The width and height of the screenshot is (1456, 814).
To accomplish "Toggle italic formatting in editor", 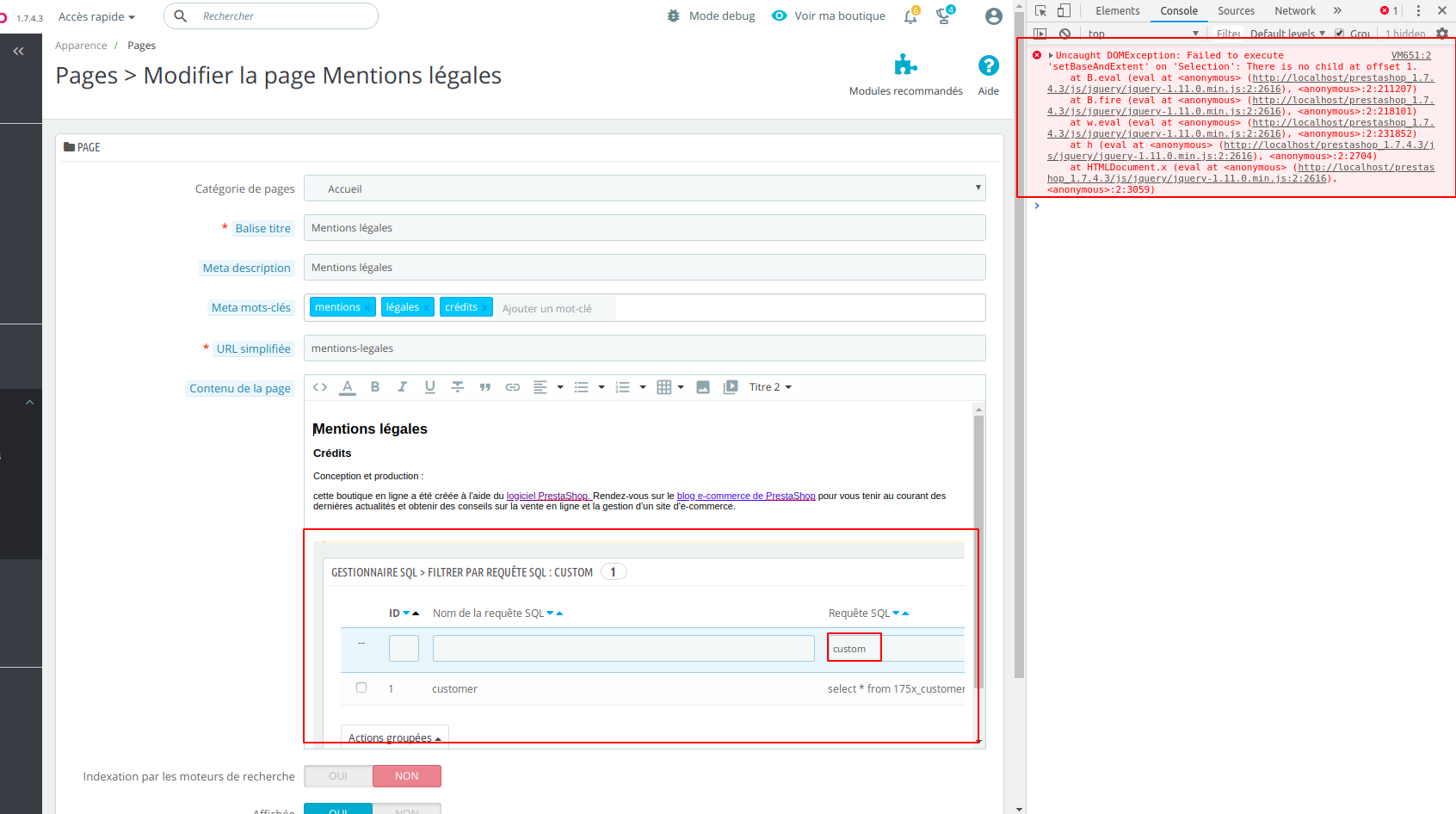I will pyautogui.click(x=402, y=387).
